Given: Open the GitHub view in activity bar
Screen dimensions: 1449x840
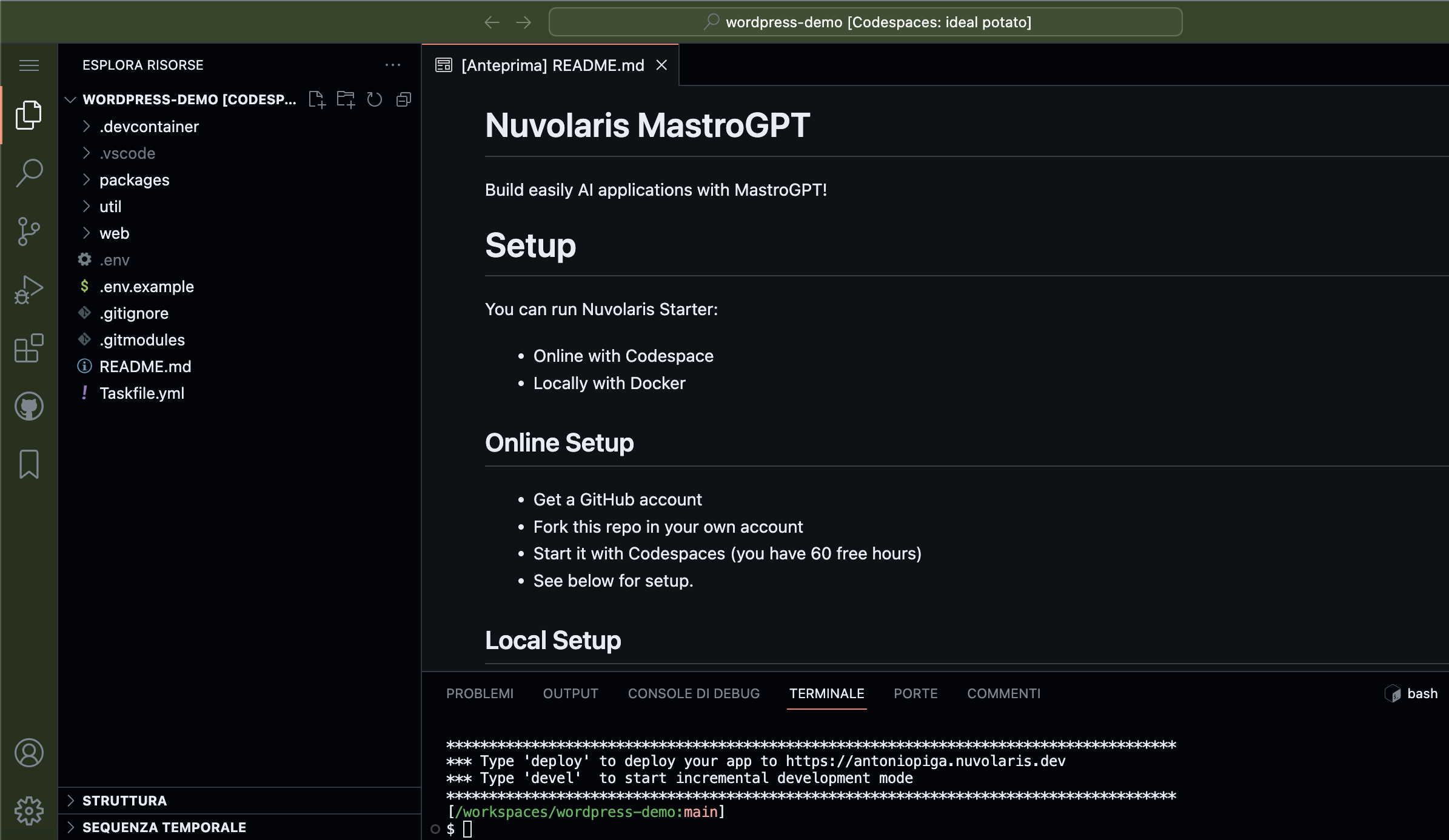Looking at the screenshot, I should [28, 406].
